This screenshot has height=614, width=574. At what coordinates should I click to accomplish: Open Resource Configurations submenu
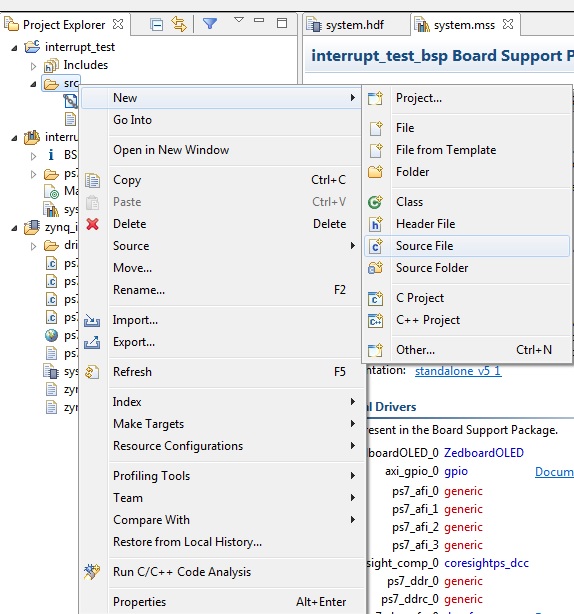pos(222,446)
